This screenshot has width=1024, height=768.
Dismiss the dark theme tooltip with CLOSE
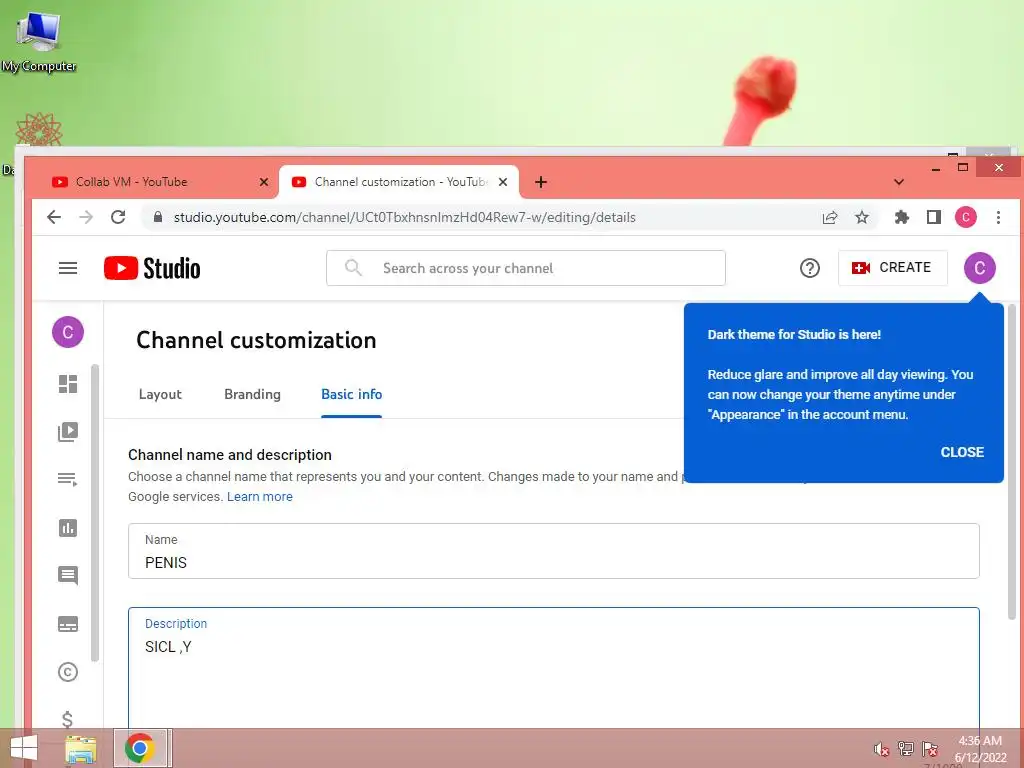coord(962,452)
